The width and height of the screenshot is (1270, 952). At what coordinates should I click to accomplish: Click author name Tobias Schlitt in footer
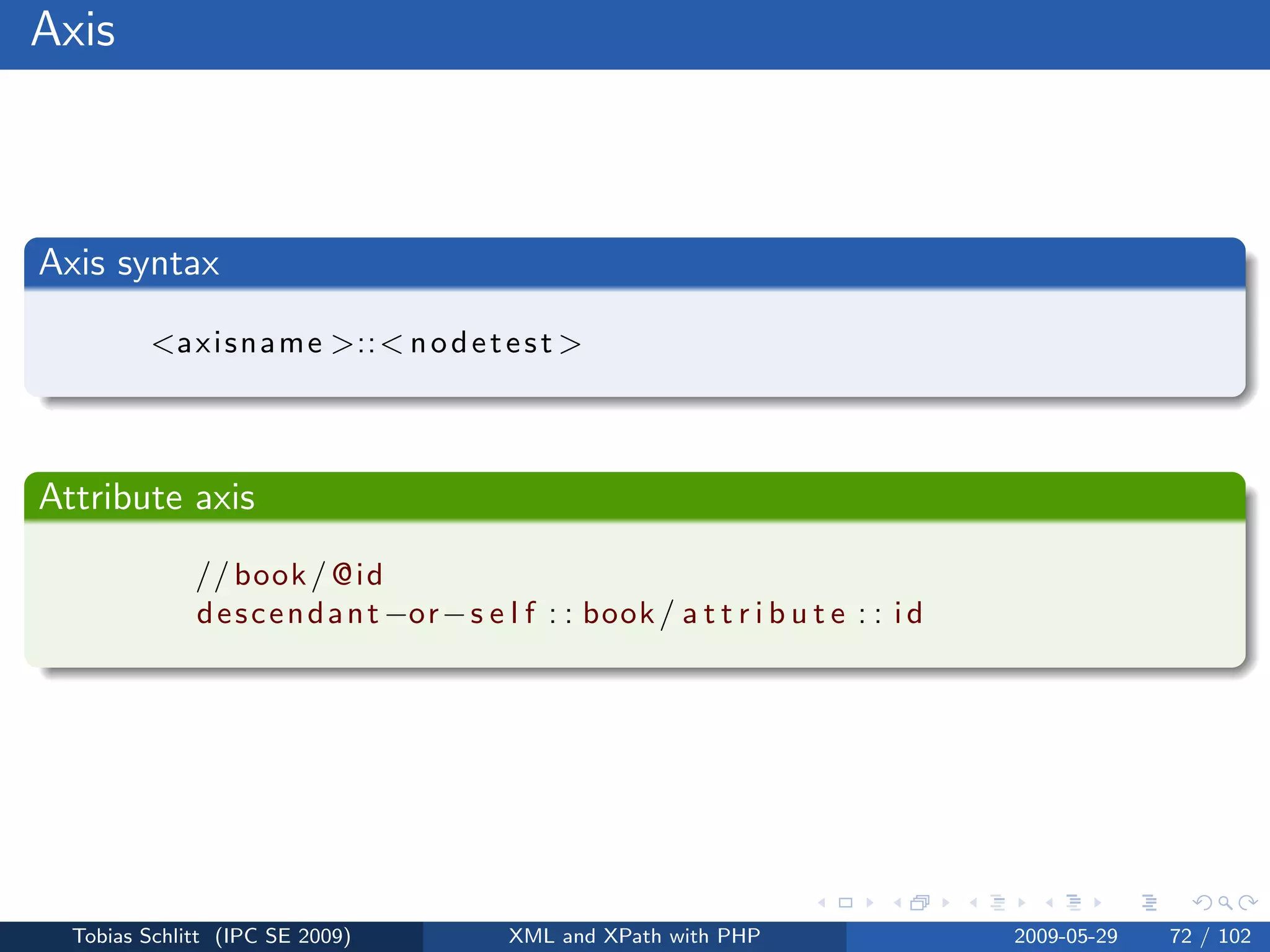coord(136,936)
